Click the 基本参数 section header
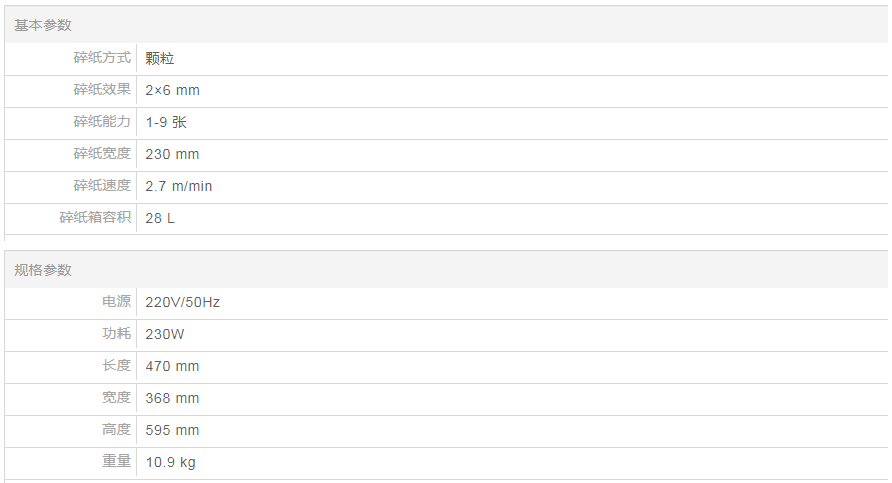The width and height of the screenshot is (892, 483). click(x=43, y=25)
